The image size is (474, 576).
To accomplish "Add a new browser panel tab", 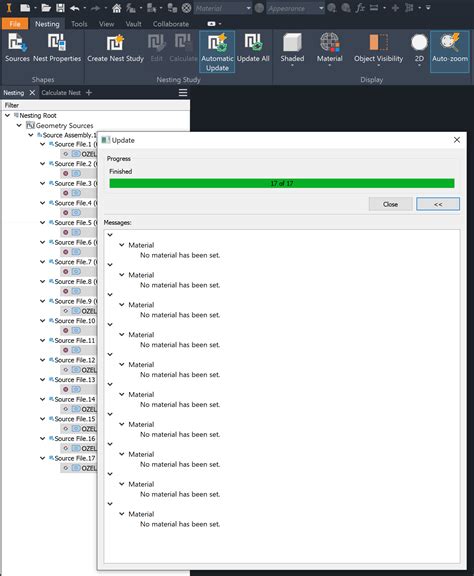I will click(x=89, y=93).
